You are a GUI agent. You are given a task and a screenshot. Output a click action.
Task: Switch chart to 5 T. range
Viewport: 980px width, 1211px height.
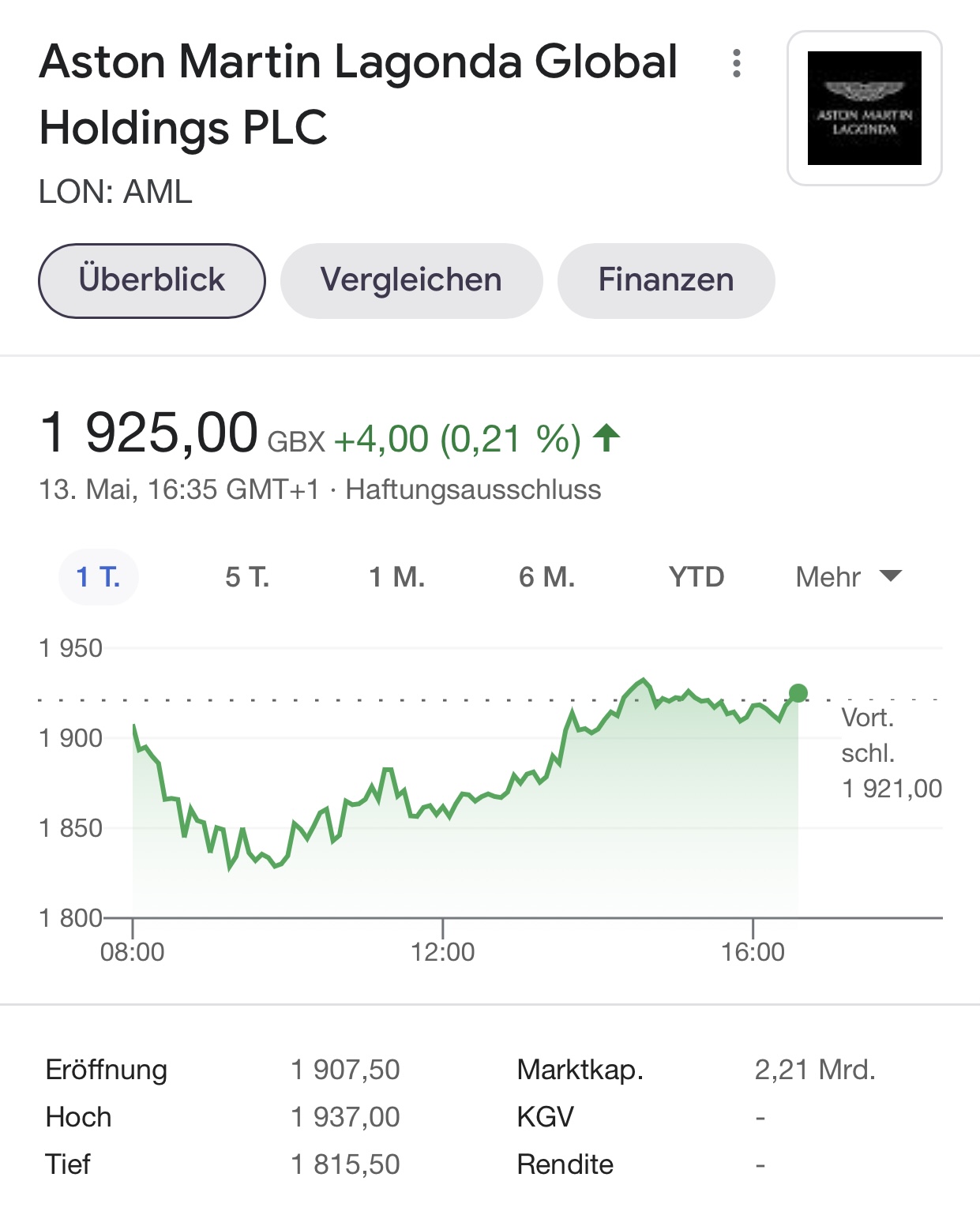247,577
